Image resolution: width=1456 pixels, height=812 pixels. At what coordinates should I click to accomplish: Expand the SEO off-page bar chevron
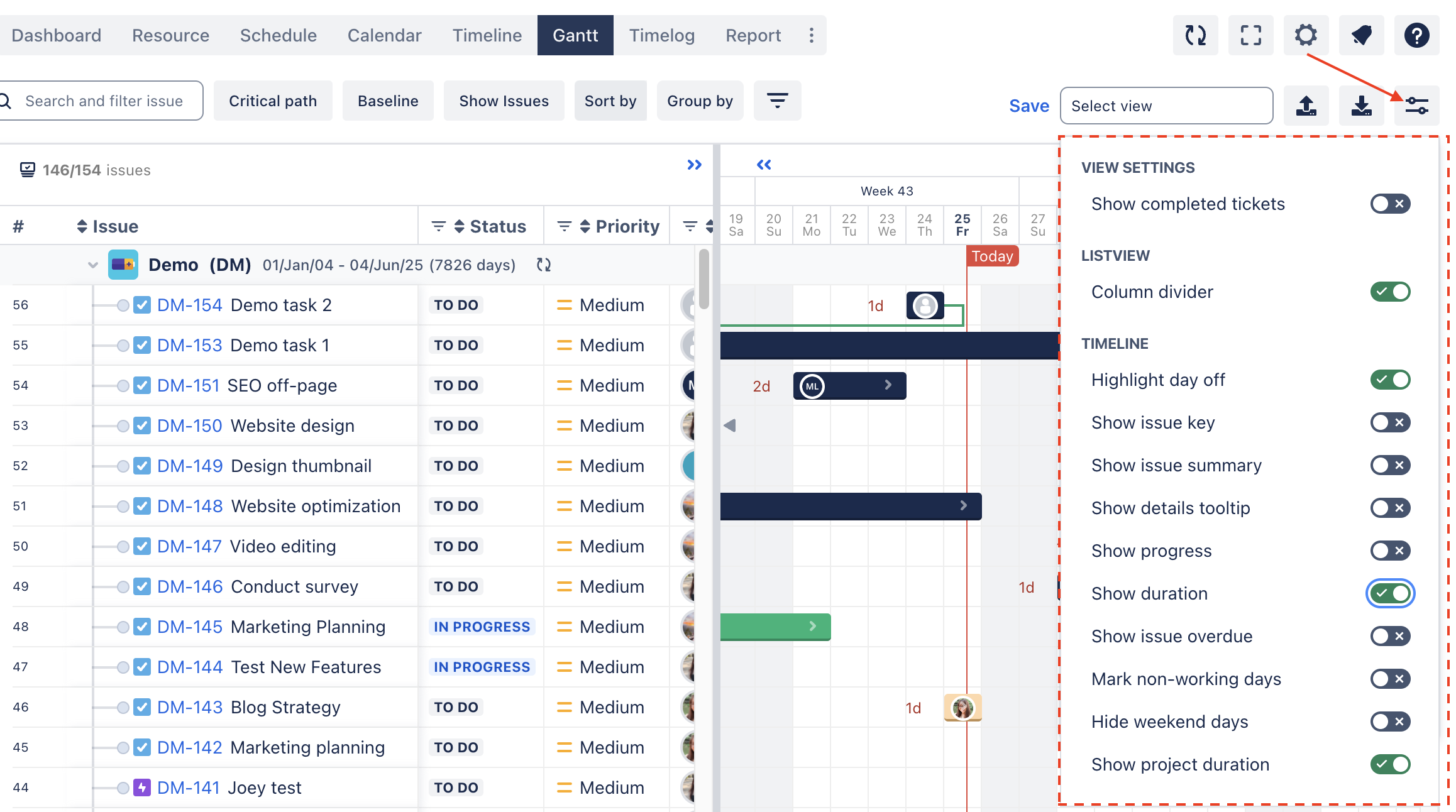click(x=888, y=385)
